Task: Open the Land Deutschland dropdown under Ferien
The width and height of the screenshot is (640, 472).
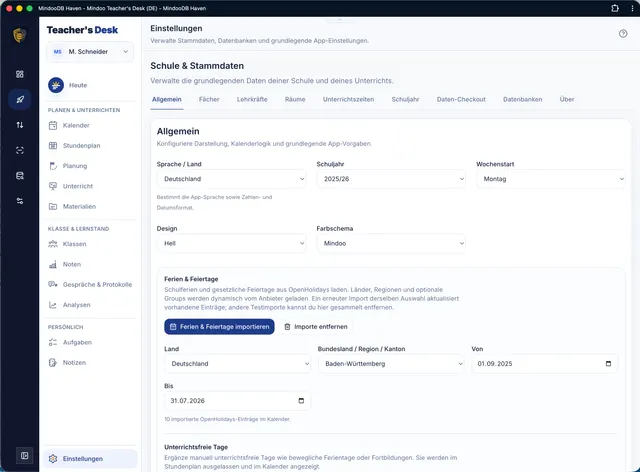Action: tap(238, 364)
